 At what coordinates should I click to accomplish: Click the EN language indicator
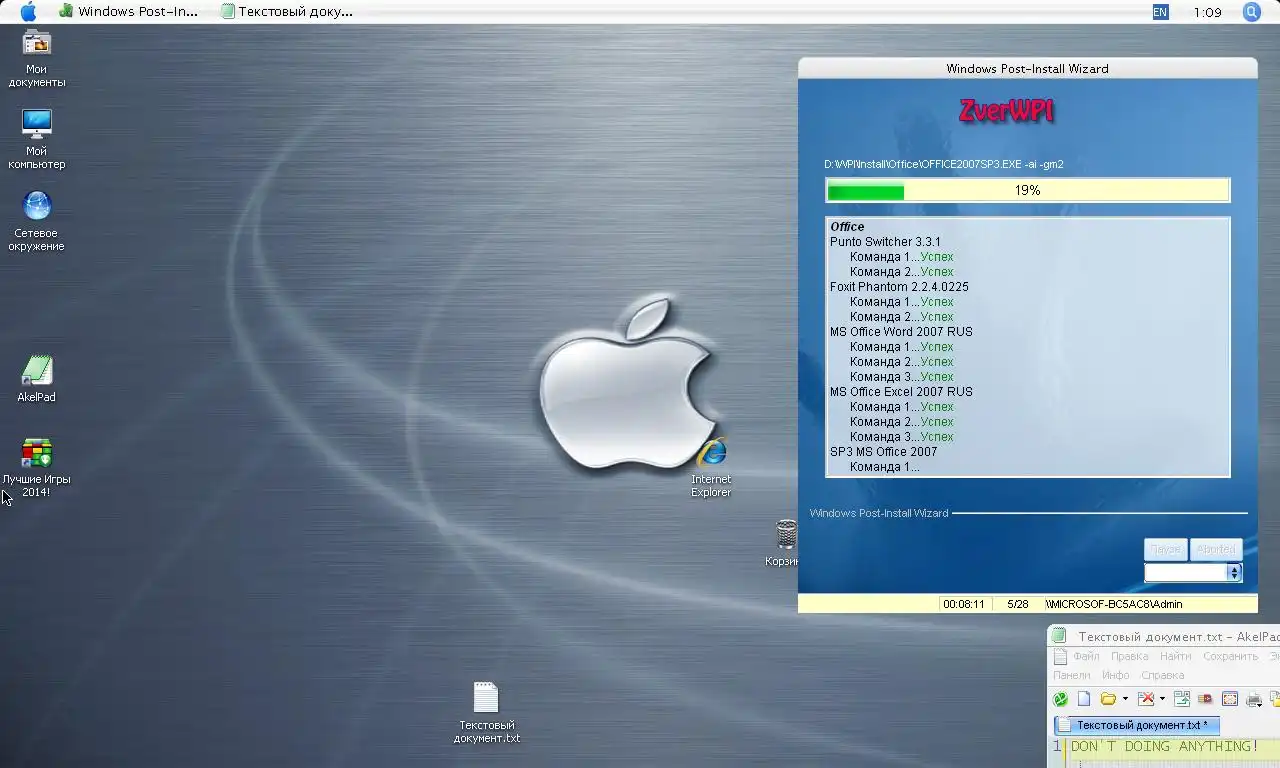click(x=1160, y=12)
